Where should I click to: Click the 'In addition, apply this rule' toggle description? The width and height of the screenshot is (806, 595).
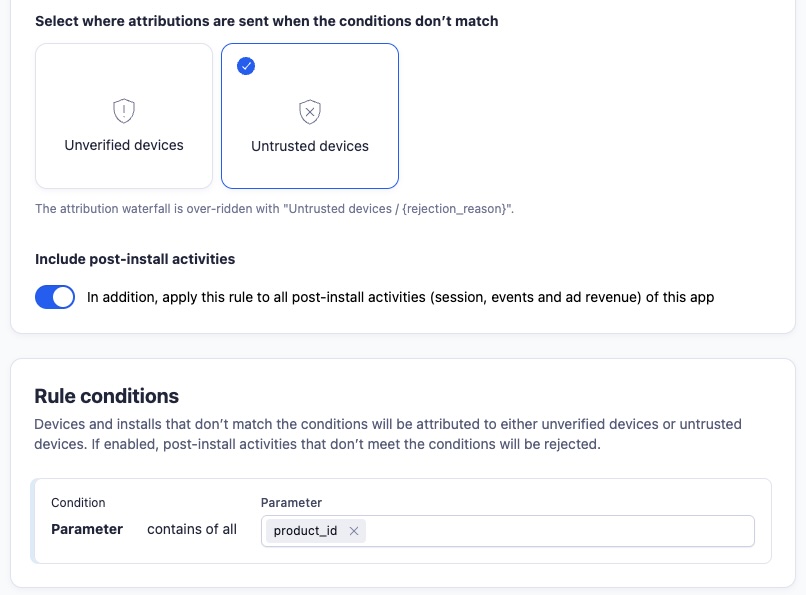point(400,297)
